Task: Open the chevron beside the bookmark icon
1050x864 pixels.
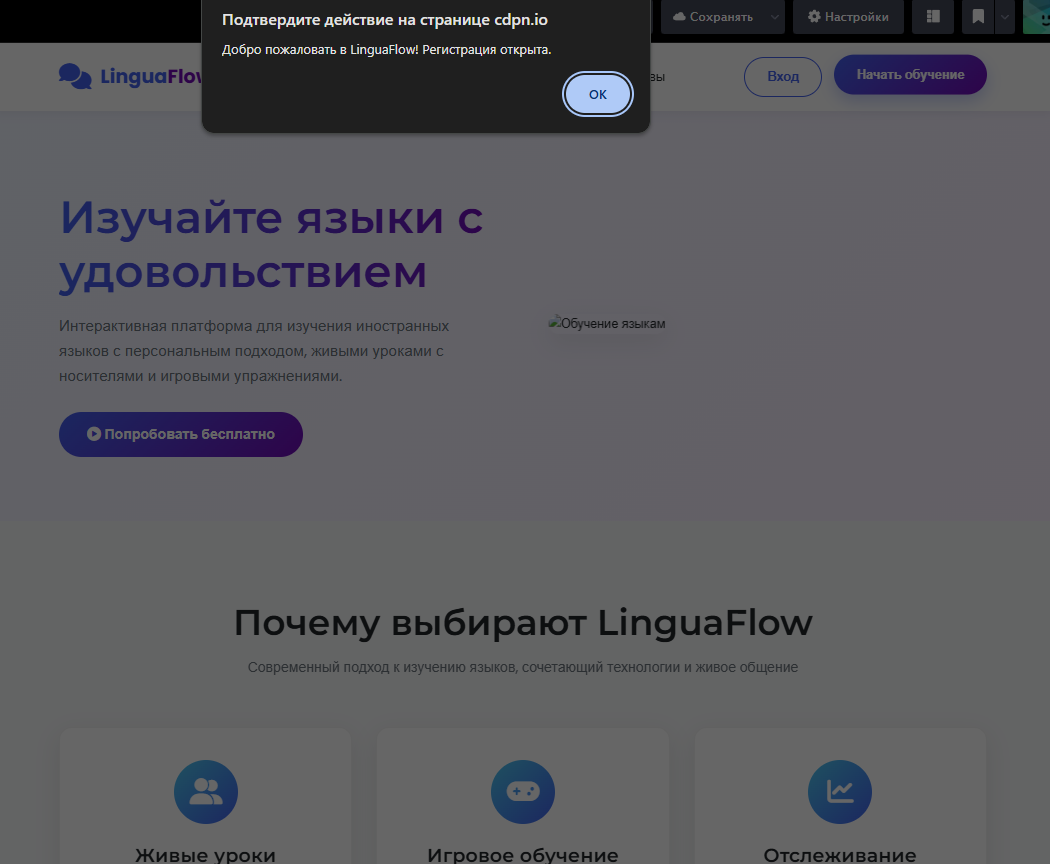Action: 1003,16
